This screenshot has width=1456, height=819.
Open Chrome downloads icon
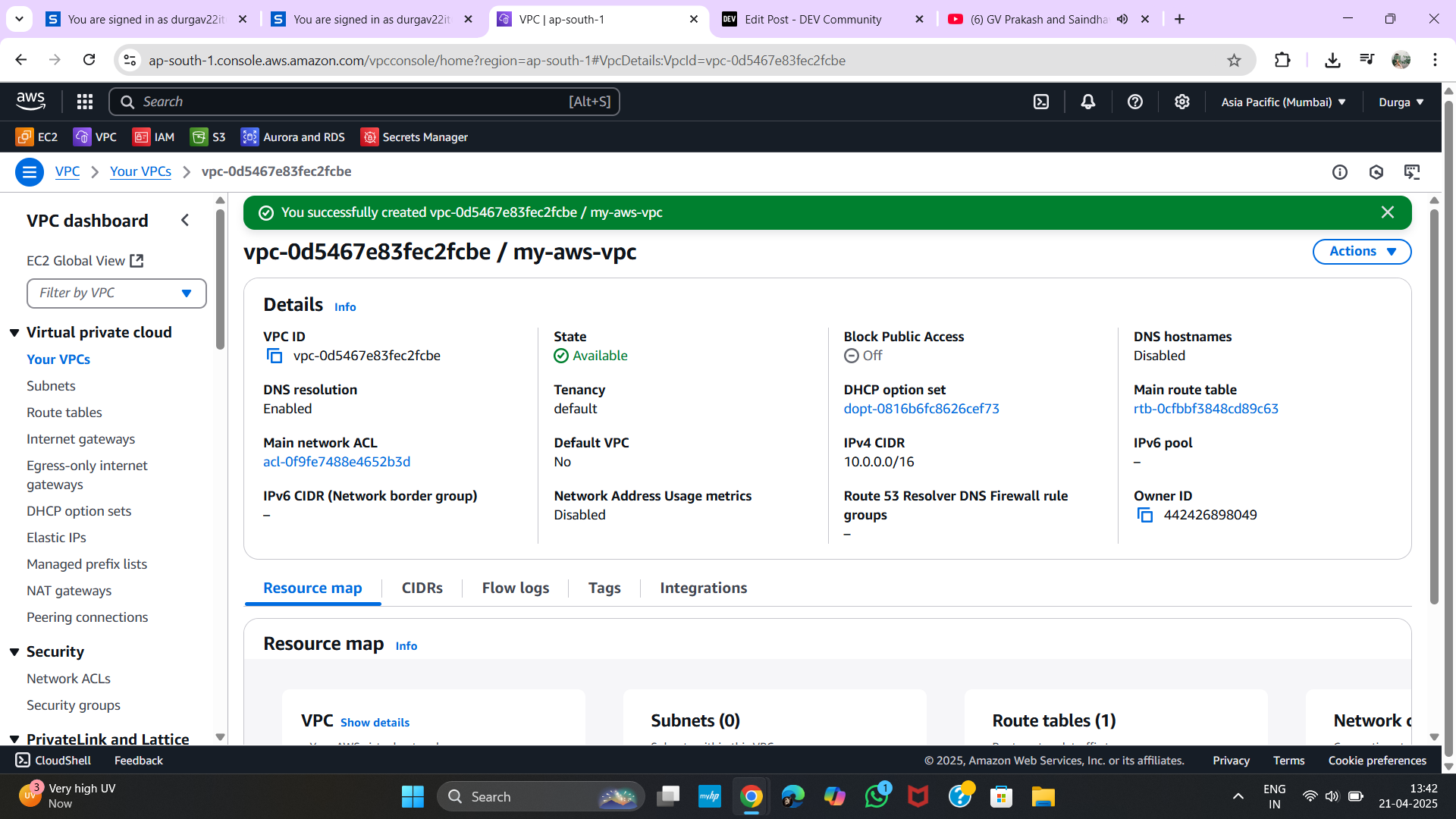click(1332, 60)
